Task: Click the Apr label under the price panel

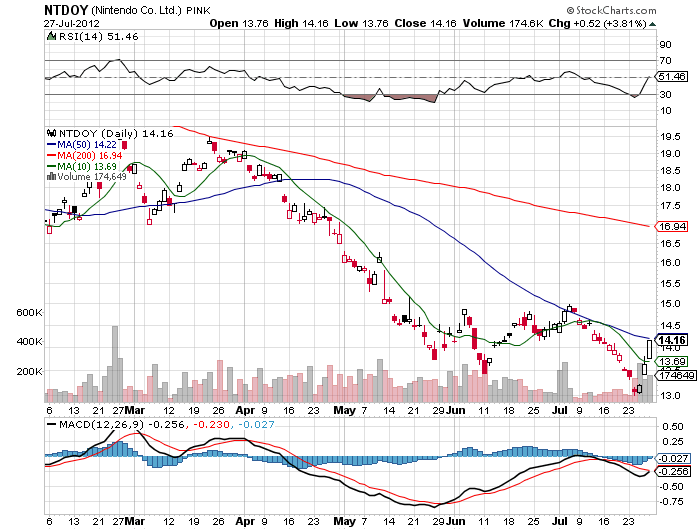Action: pyautogui.click(x=245, y=410)
